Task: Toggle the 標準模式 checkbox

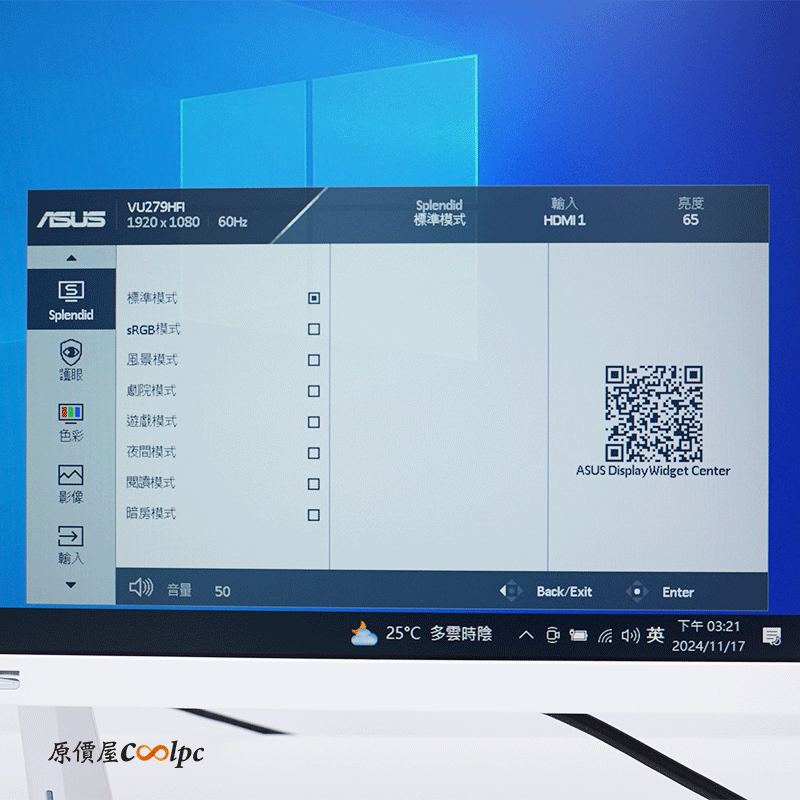Action: coord(314,298)
